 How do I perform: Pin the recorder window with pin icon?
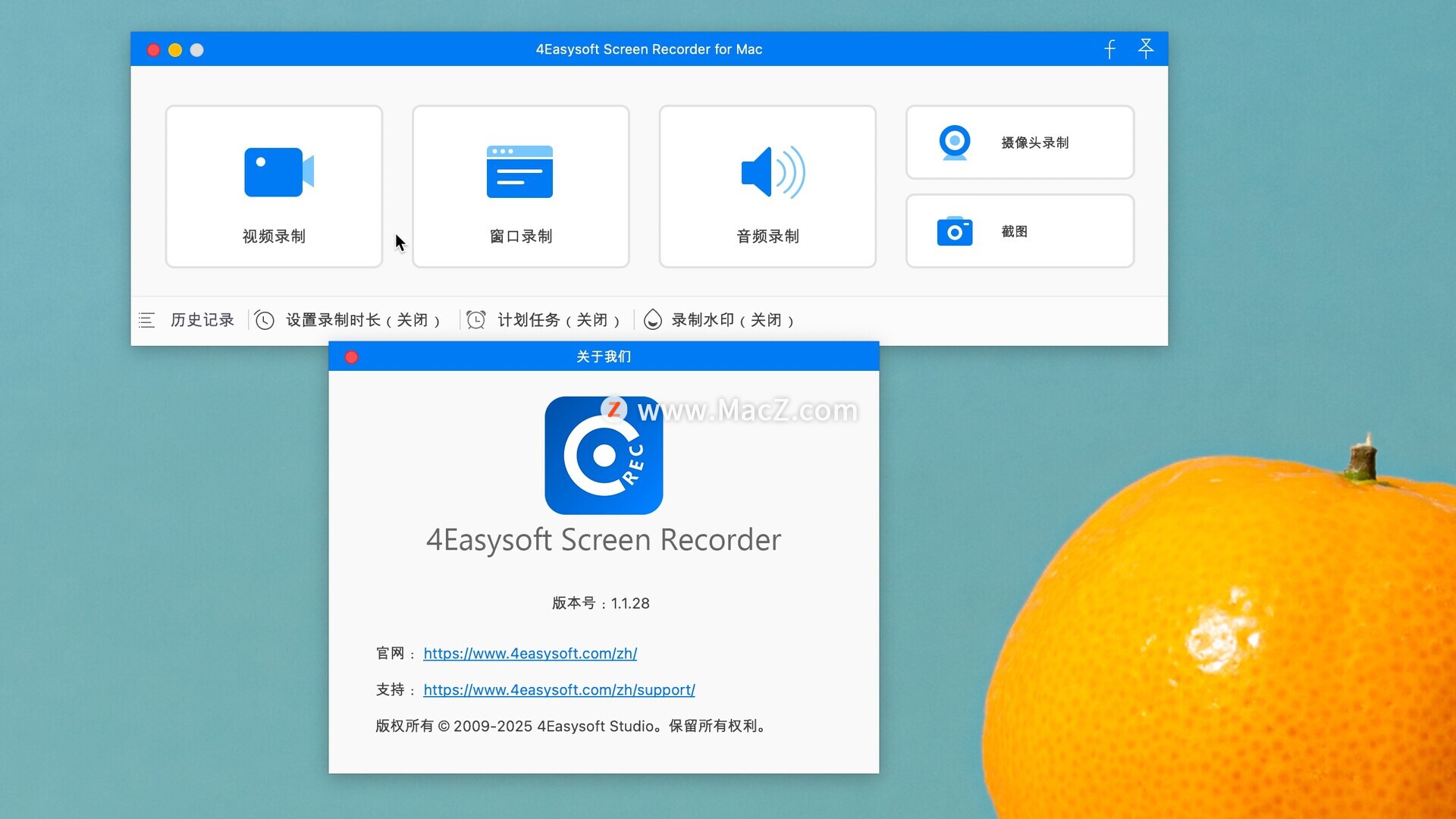pos(1146,49)
